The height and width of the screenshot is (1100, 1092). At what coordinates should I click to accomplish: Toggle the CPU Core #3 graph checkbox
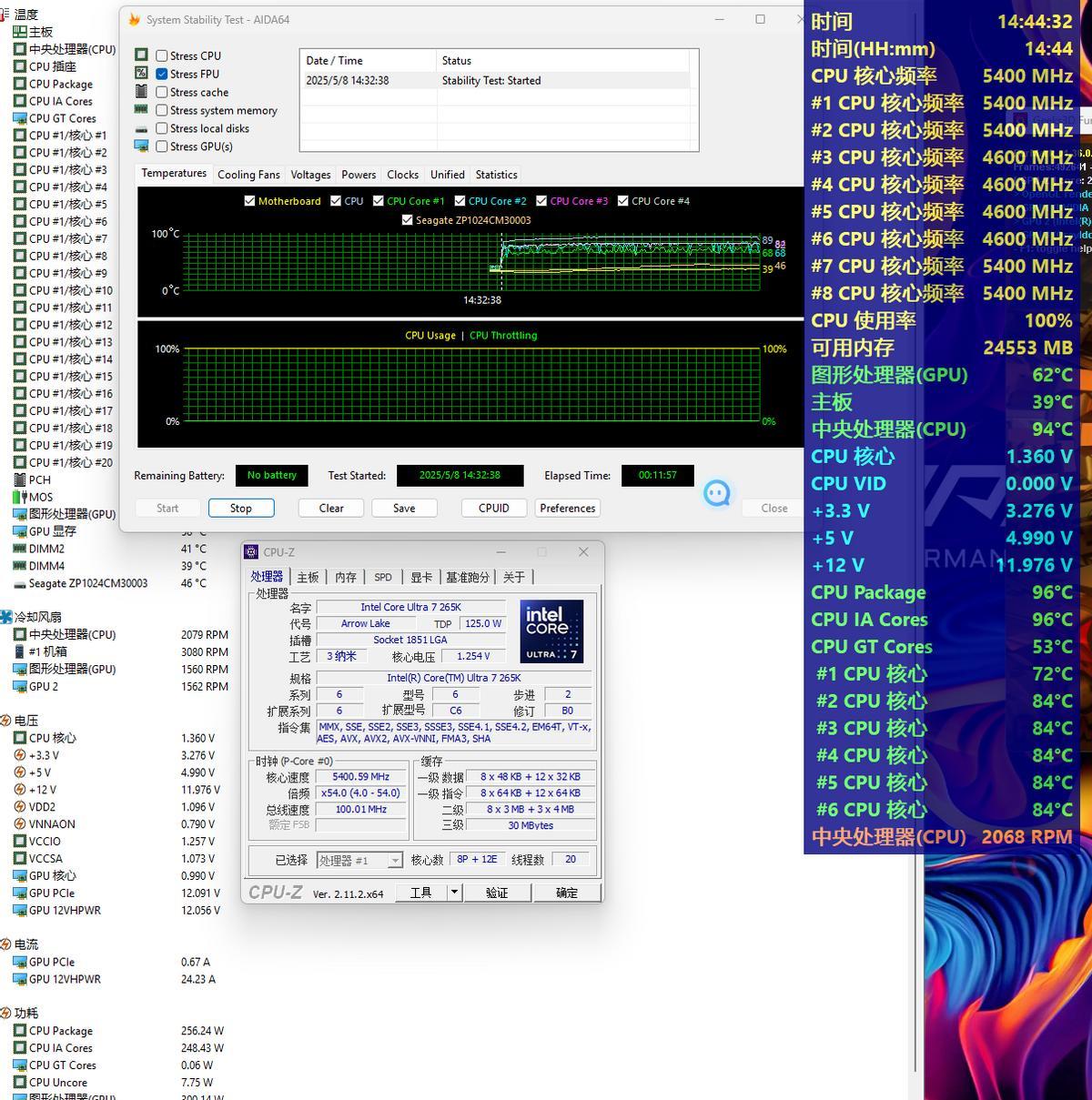point(541,201)
